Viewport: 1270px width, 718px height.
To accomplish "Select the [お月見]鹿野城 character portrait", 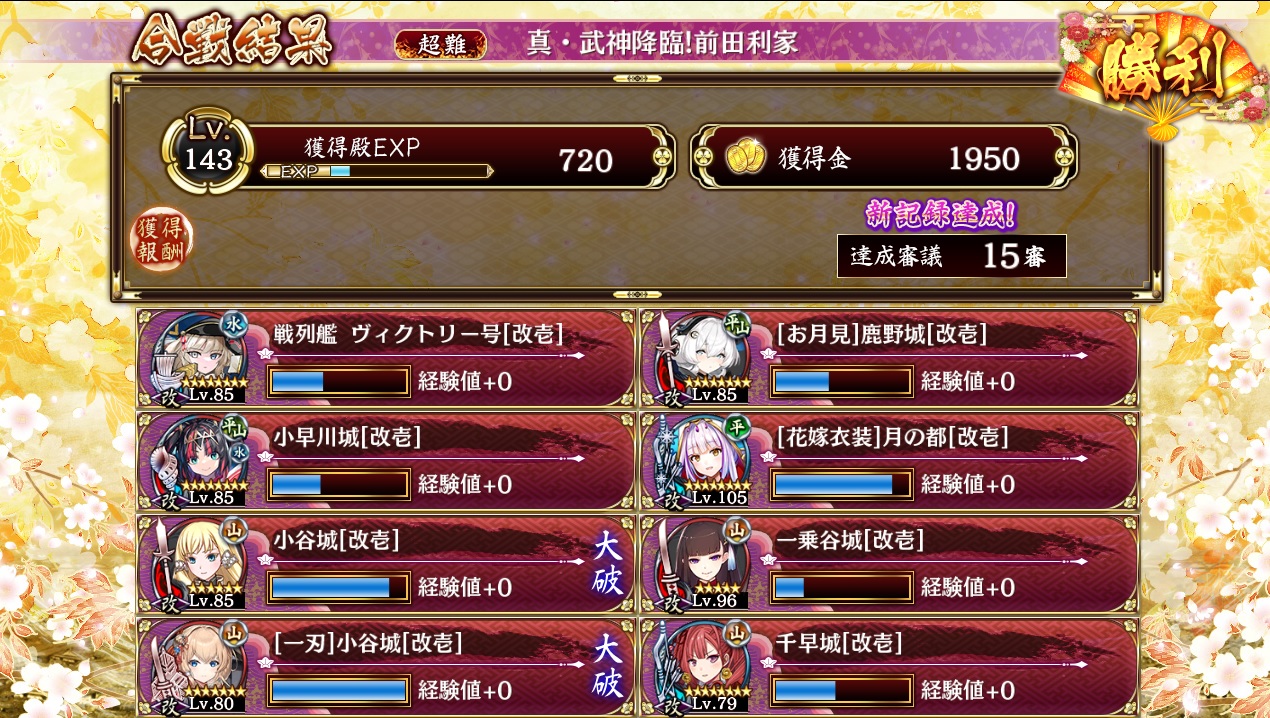I will pyautogui.click(x=702, y=358).
